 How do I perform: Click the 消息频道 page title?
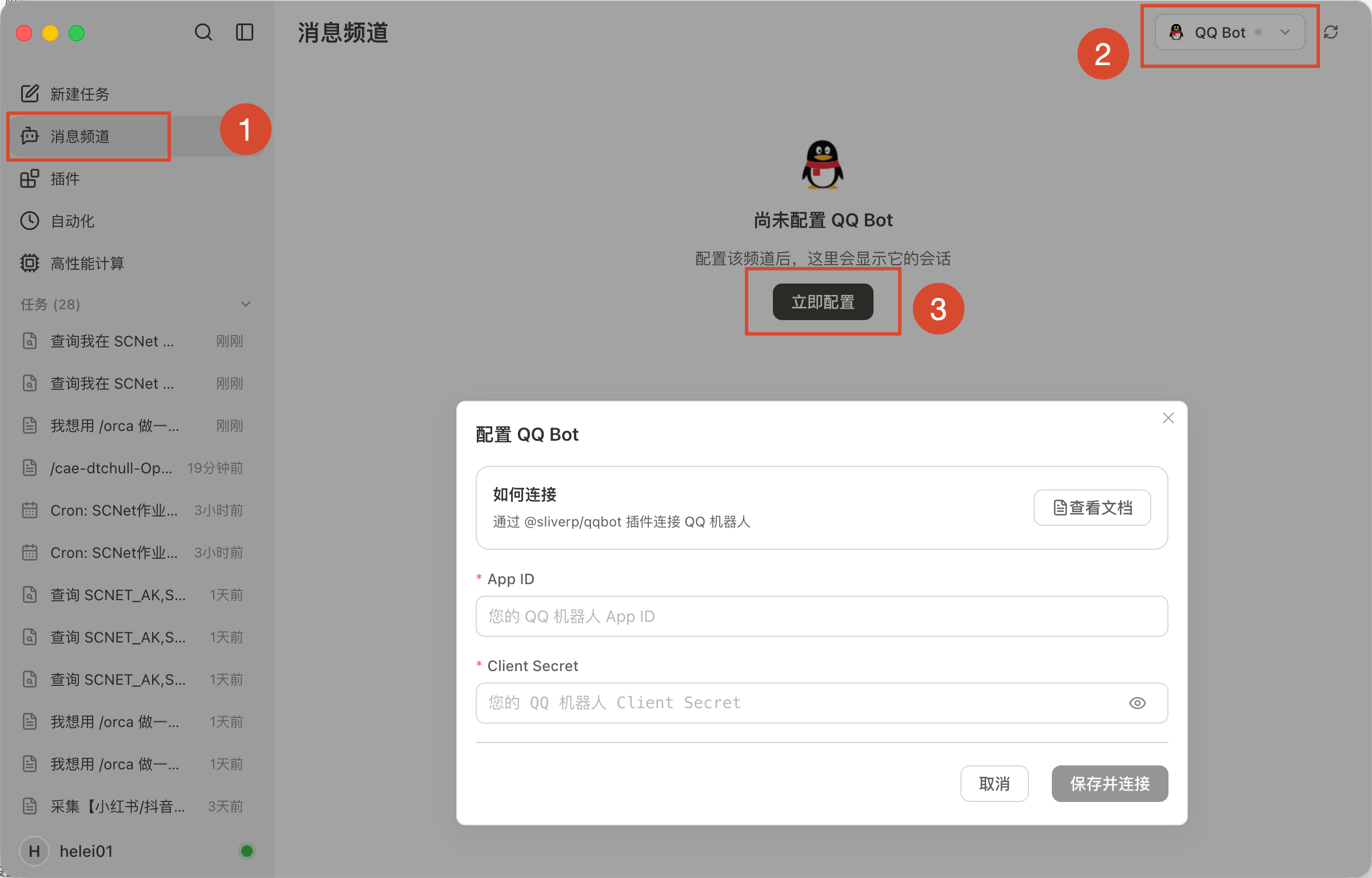point(343,33)
